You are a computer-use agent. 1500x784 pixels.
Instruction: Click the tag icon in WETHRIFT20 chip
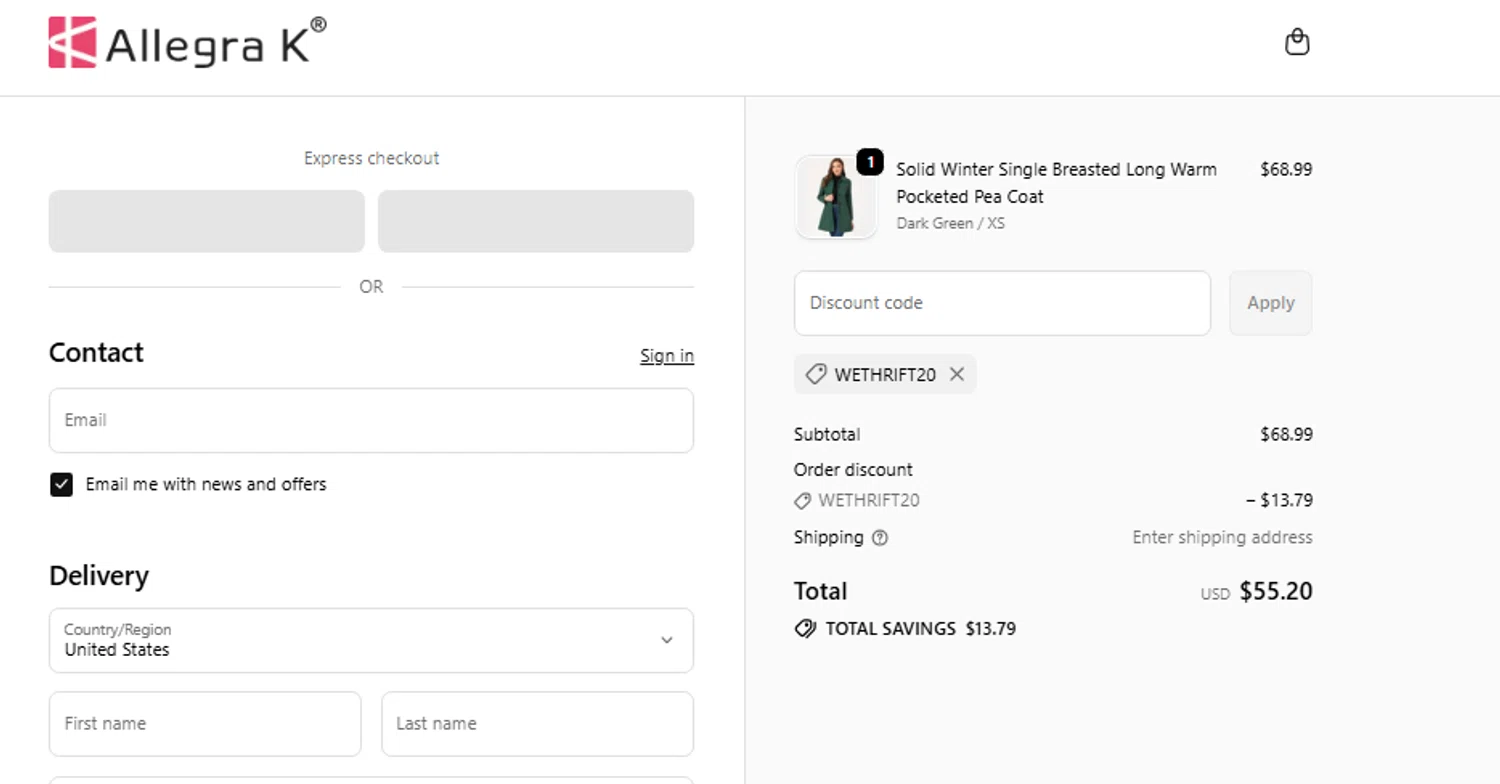816,374
